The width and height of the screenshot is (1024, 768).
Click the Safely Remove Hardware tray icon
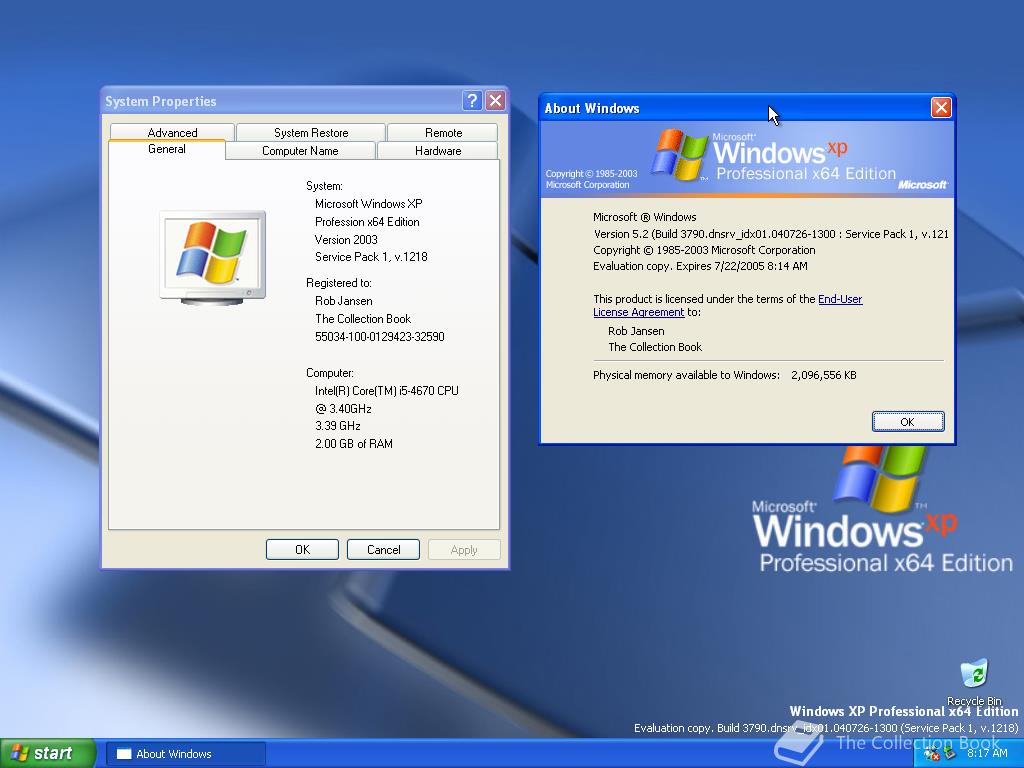coord(950,754)
